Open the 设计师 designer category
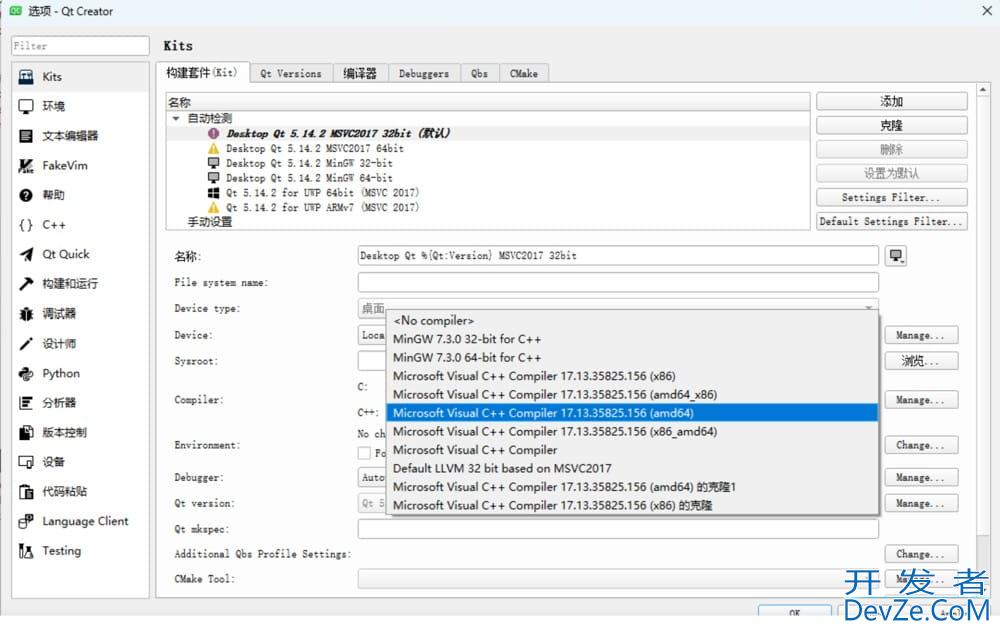The image size is (1000, 632). pyautogui.click(x=80, y=344)
